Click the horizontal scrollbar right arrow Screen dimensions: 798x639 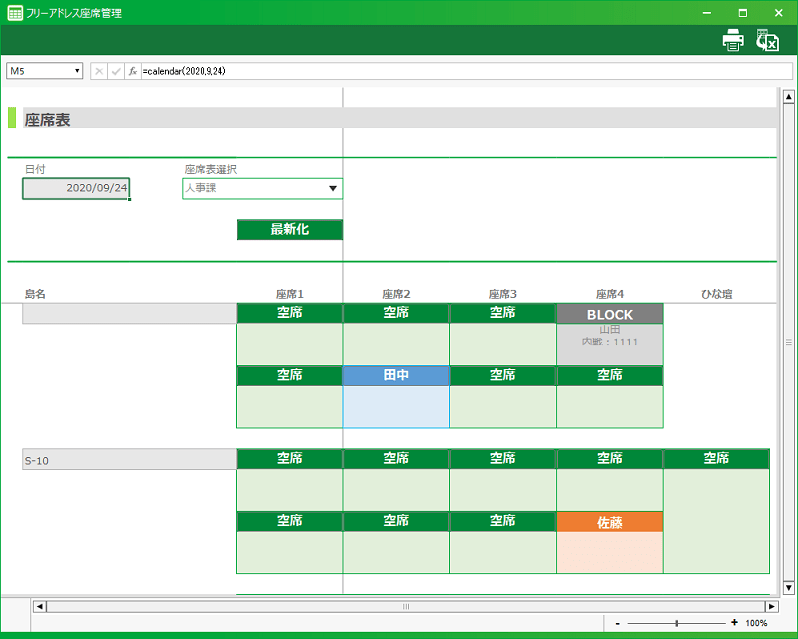771,606
